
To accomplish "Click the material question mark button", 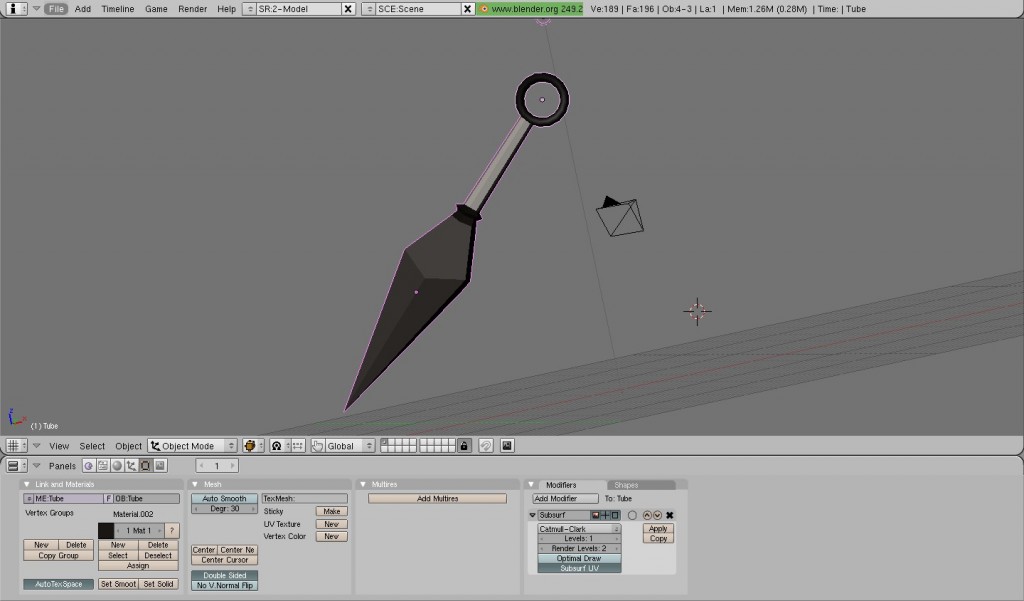I will (x=172, y=530).
